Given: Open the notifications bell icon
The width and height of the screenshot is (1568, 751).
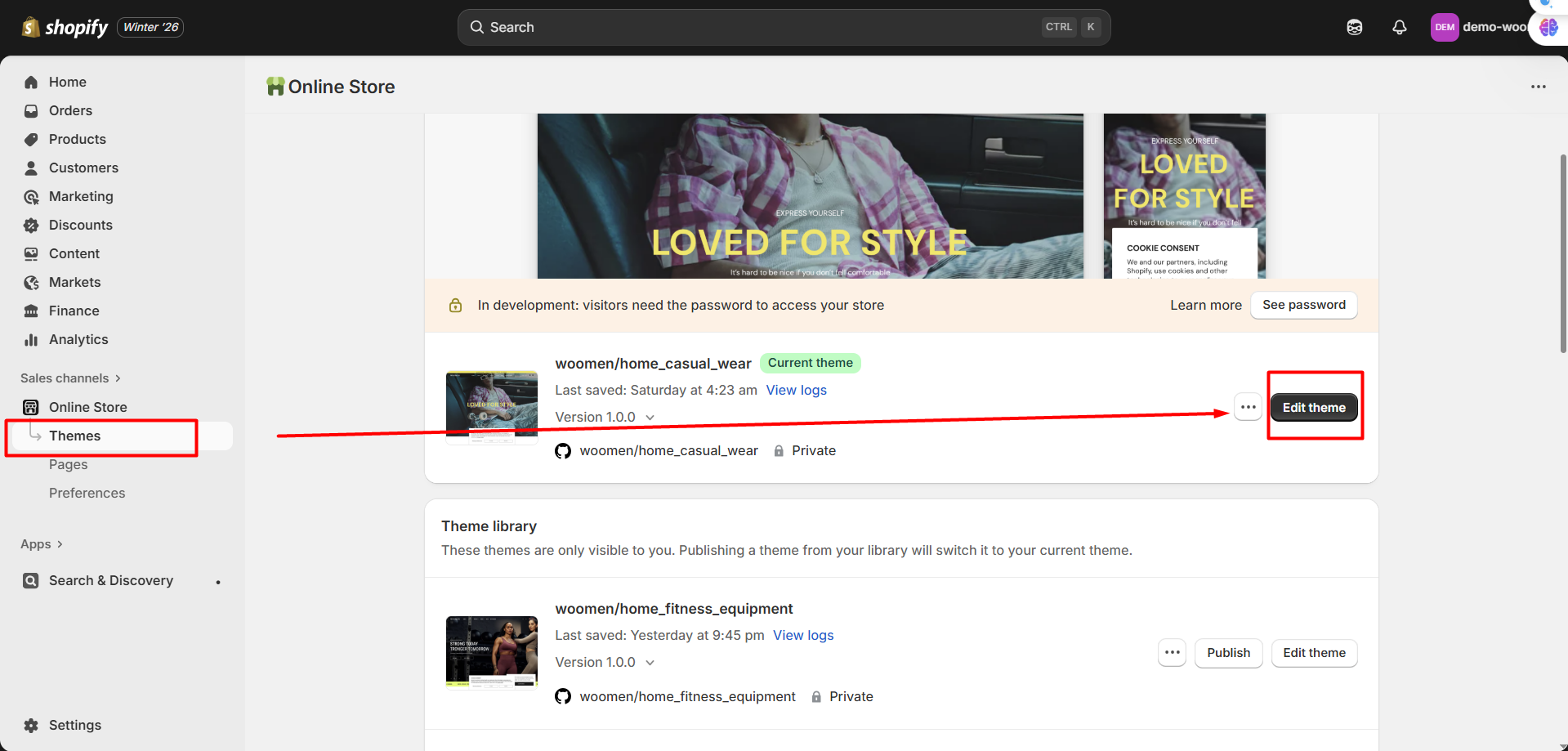Looking at the screenshot, I should (1399, 27).
